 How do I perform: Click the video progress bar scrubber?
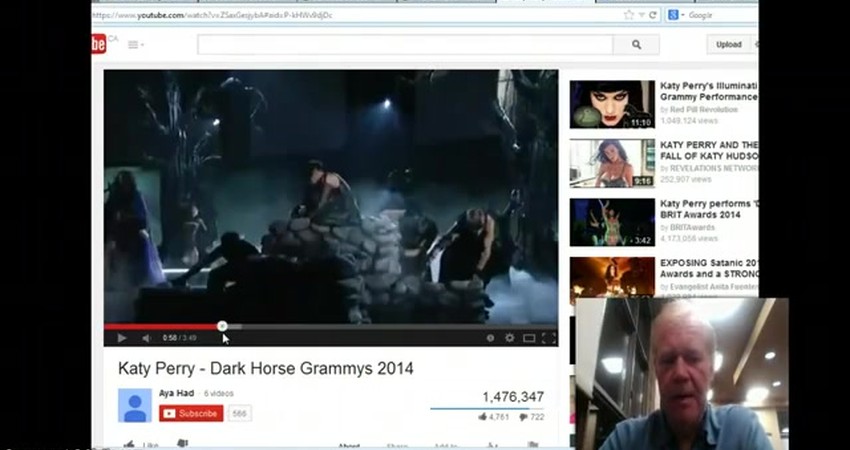[x=222, y=326]
